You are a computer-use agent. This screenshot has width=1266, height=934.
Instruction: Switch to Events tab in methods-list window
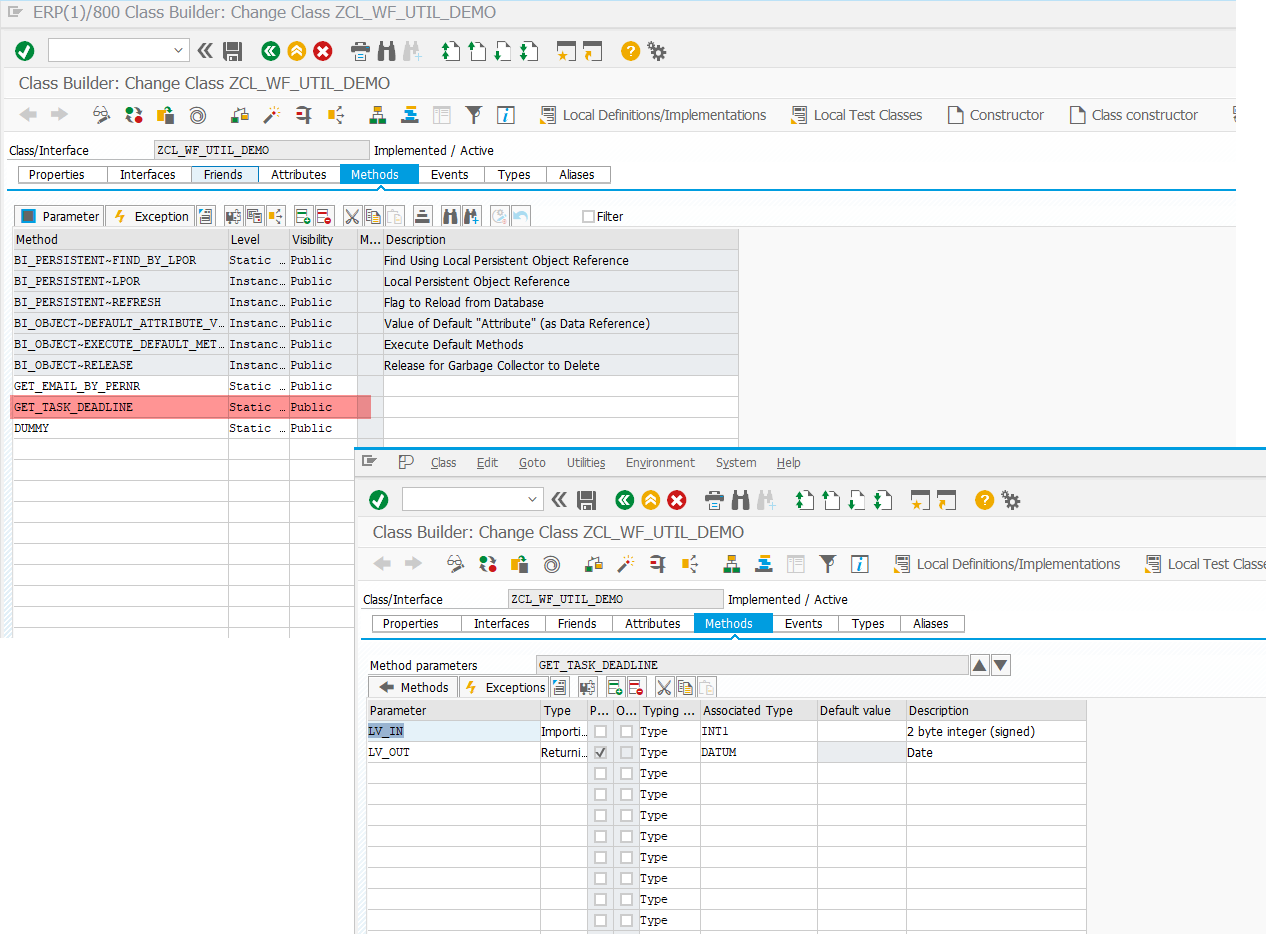[x=450, y=175]
